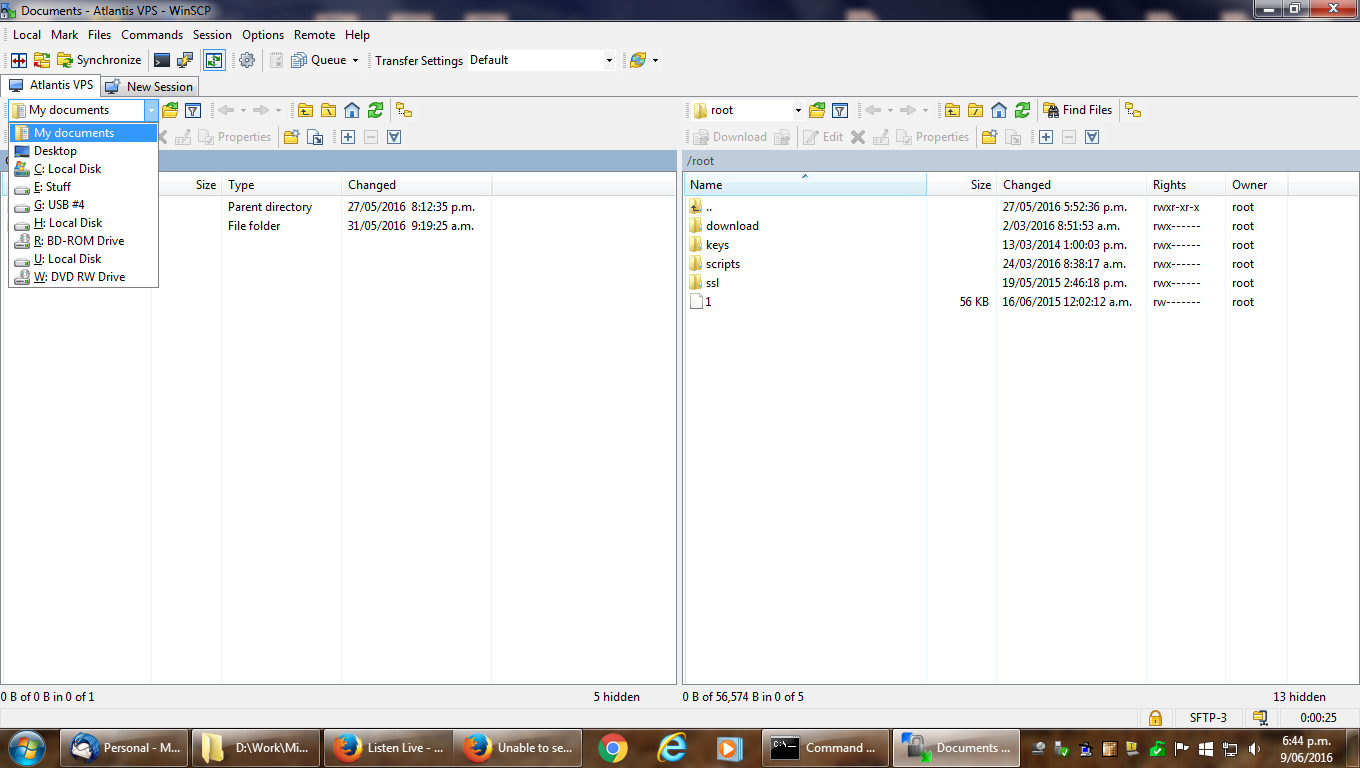This screenshot has height=768, width=1360.
Task: Select the scripts folder in remote panel
Action: 722,264
